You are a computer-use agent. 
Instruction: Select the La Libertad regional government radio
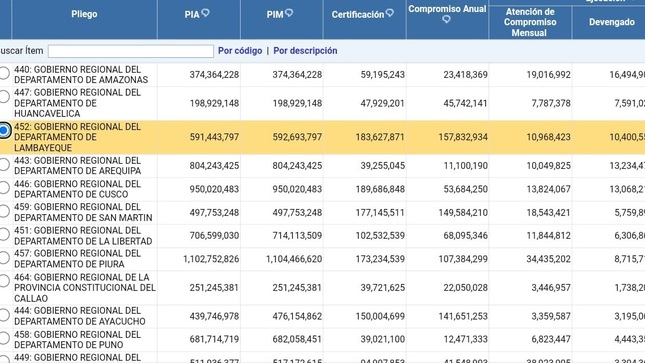click(x=4, y=234)
